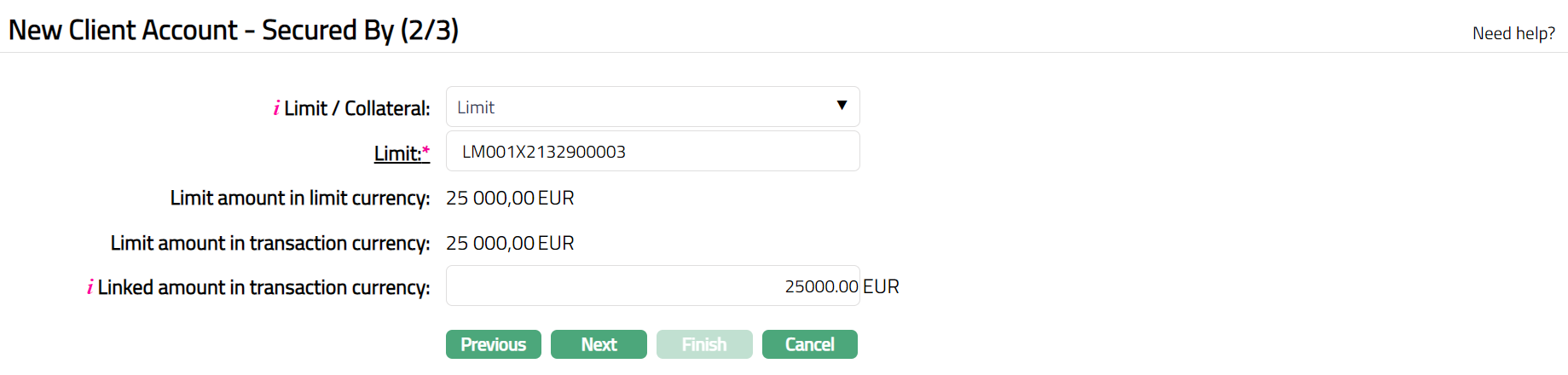Go back with the Previous button

pyautogui.click(x=493, y=344)
